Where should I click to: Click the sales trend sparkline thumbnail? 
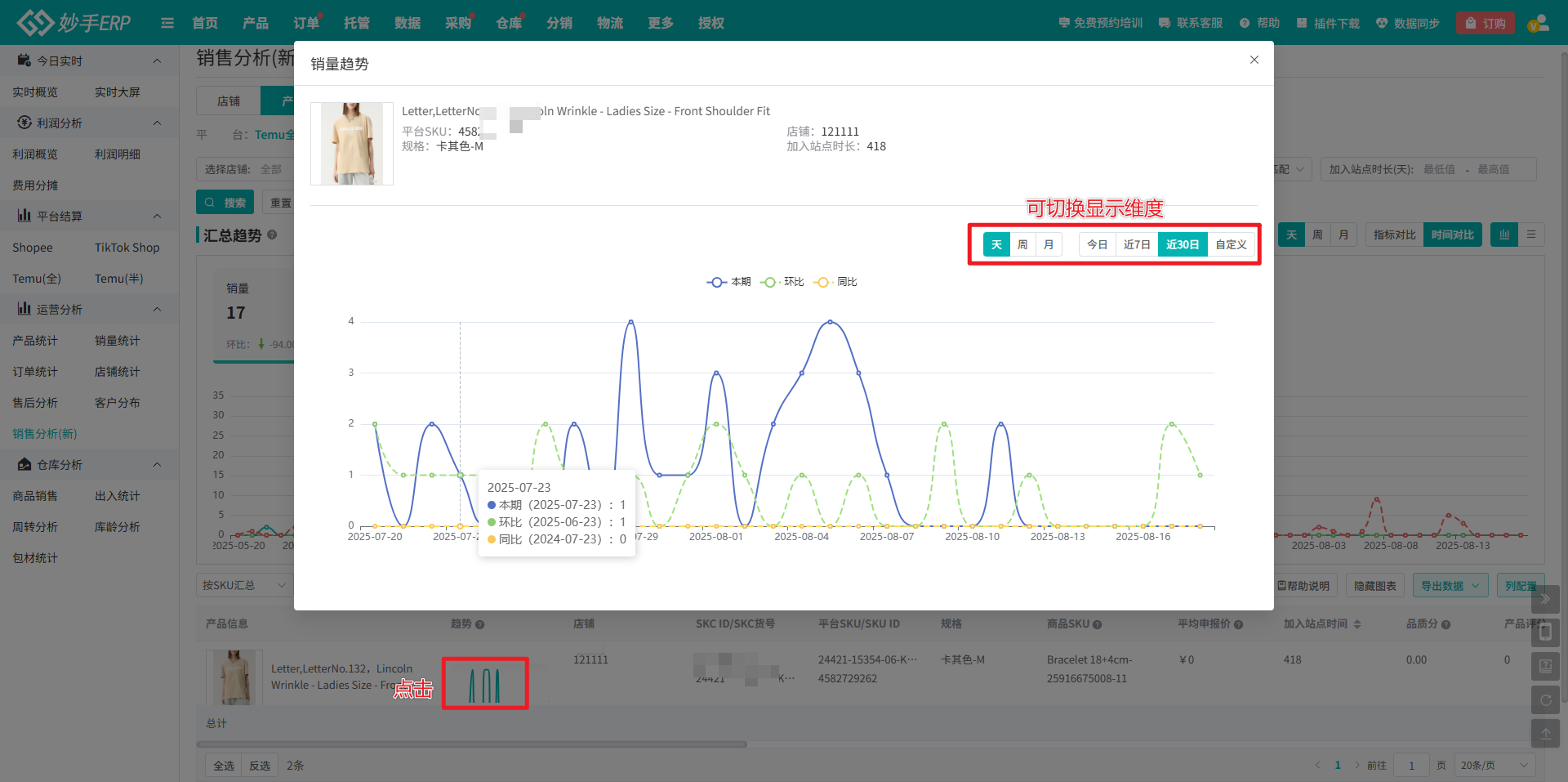pyautogui.click(x=485, y=683)
